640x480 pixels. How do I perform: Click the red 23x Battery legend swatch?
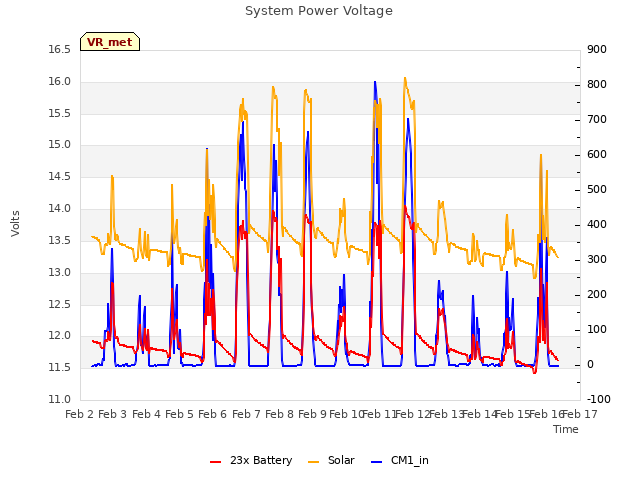[x=216, y=462]
